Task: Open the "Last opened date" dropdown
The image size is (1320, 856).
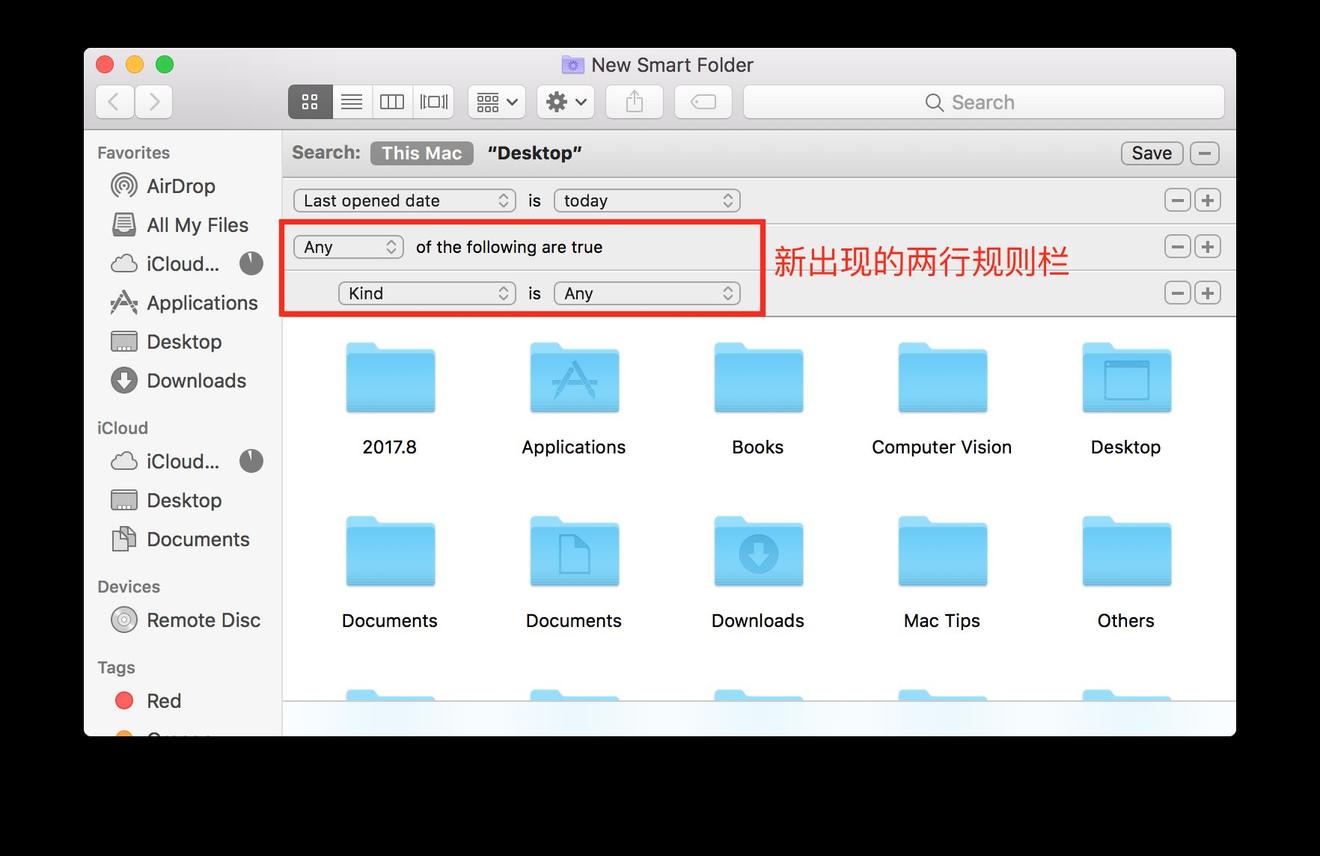Action: tap(404, 200)
